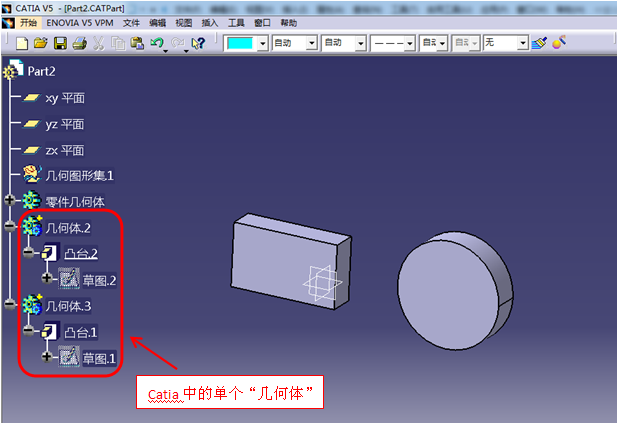The image size is (617, 425).
Task: Open the dashed line type dropdown
Action: pyautogui.click(x=407, y=43)
